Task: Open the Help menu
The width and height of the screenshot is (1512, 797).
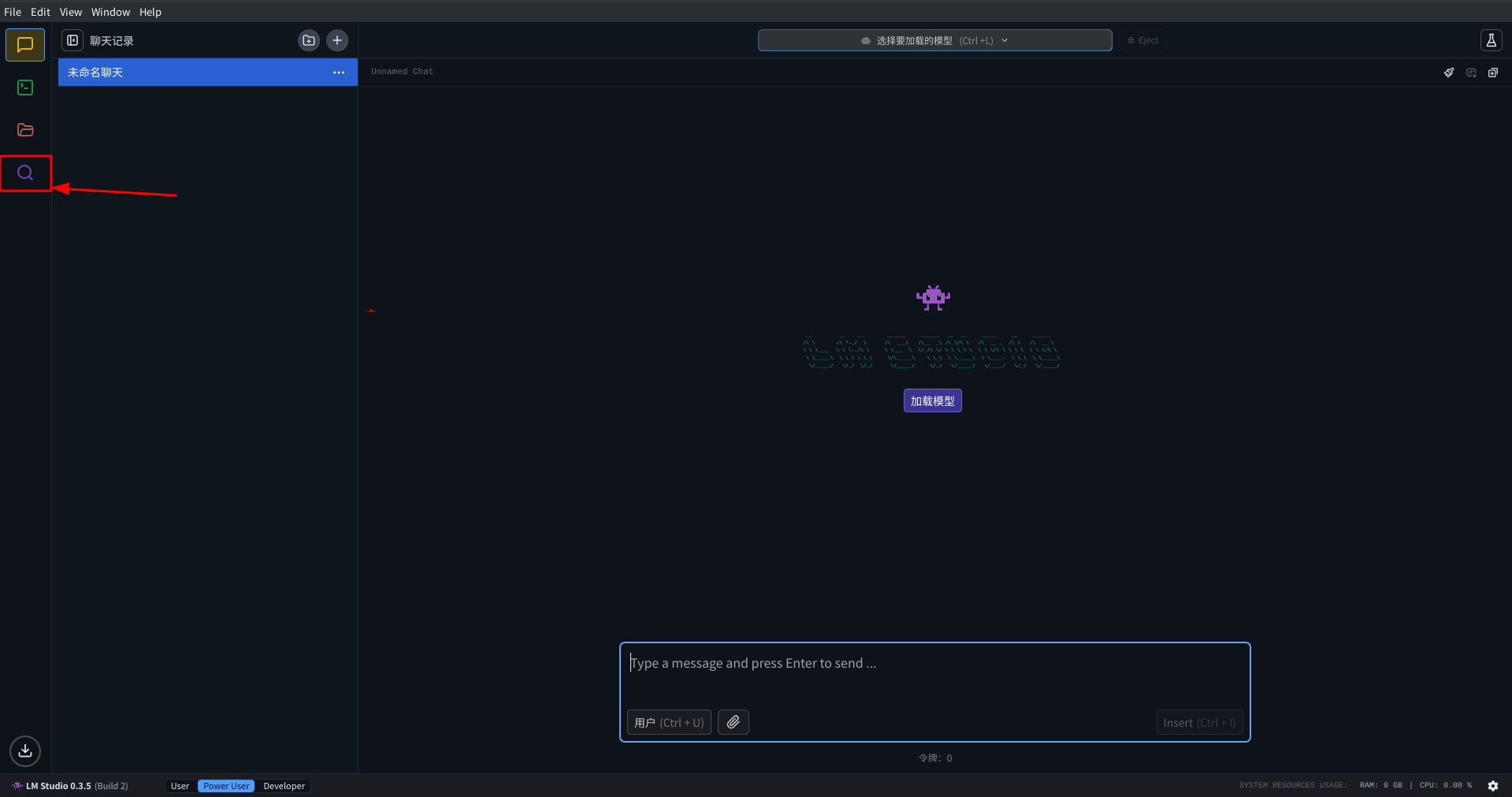Action: coord(150,12)
